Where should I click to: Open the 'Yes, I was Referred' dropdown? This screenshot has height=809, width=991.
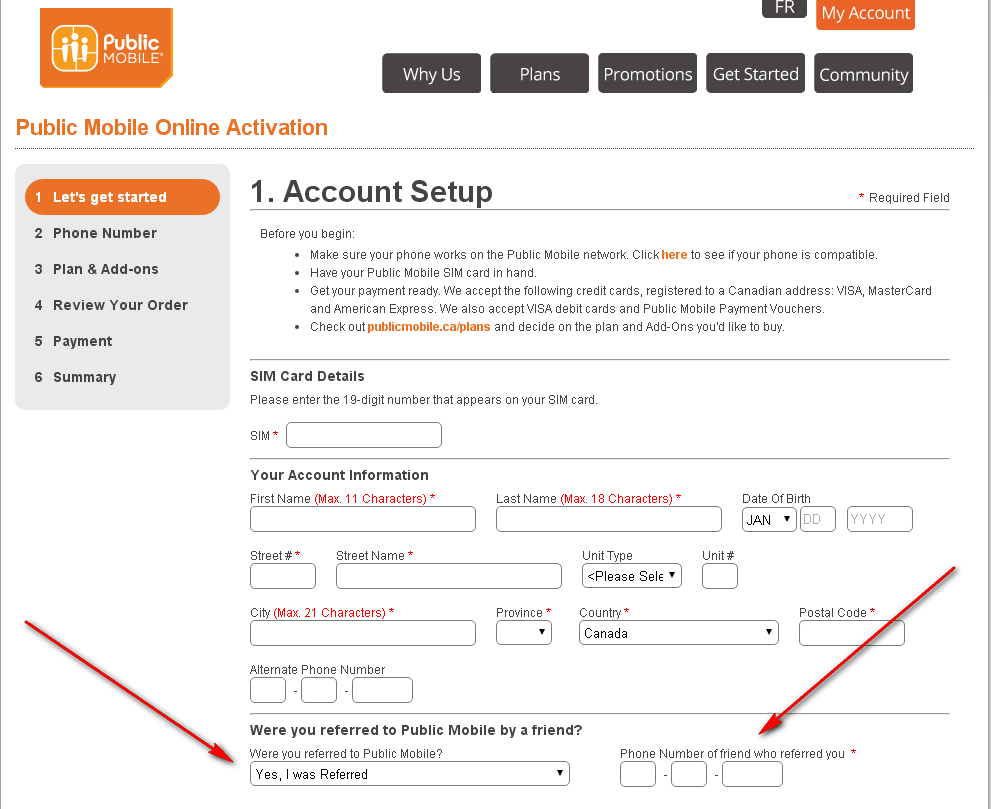[x=409, y=773]
